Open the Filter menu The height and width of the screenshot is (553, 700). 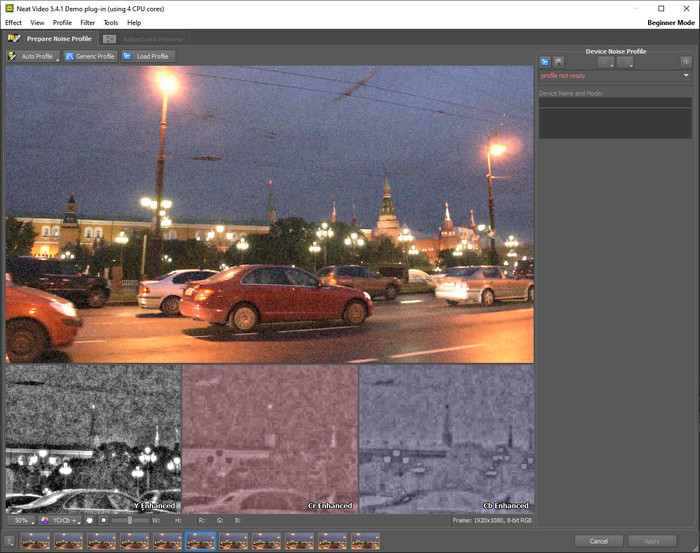[88, 23]
